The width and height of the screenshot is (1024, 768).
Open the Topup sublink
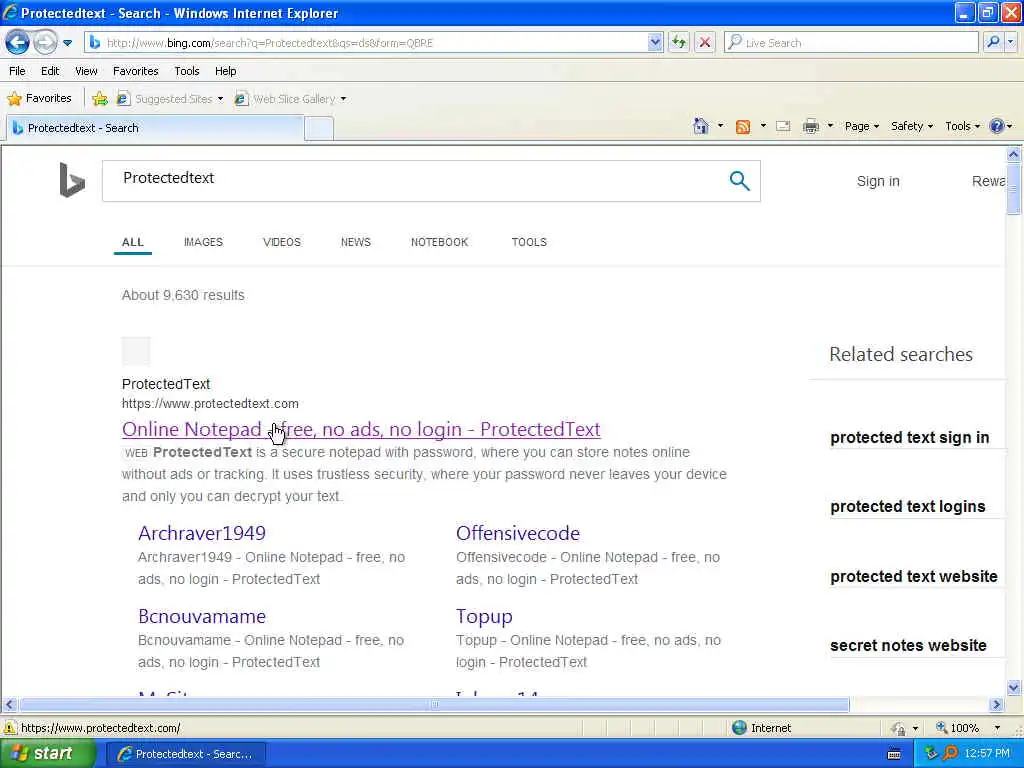click(x=484, y=616)
